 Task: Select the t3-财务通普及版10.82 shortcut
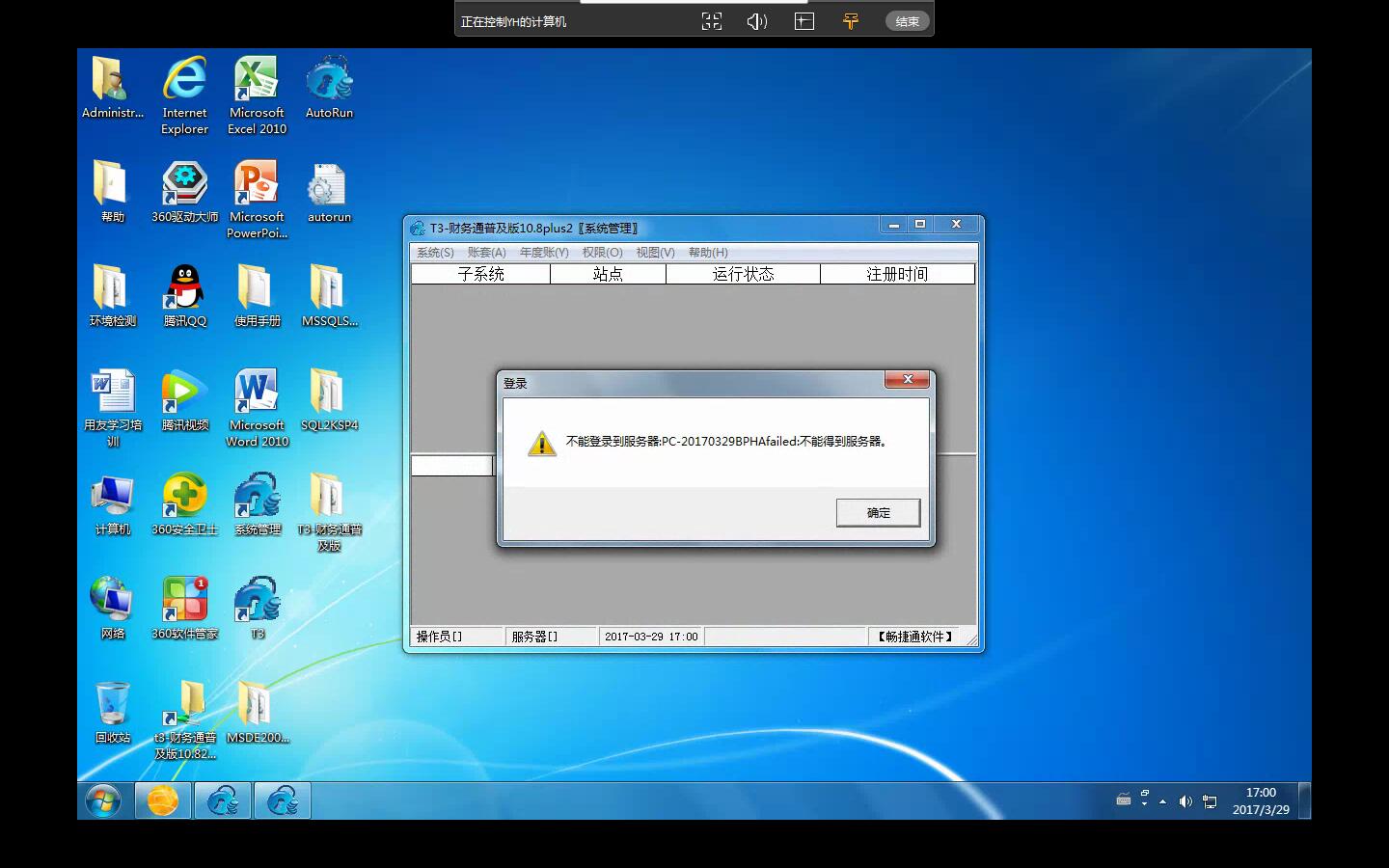click(184, 720)
